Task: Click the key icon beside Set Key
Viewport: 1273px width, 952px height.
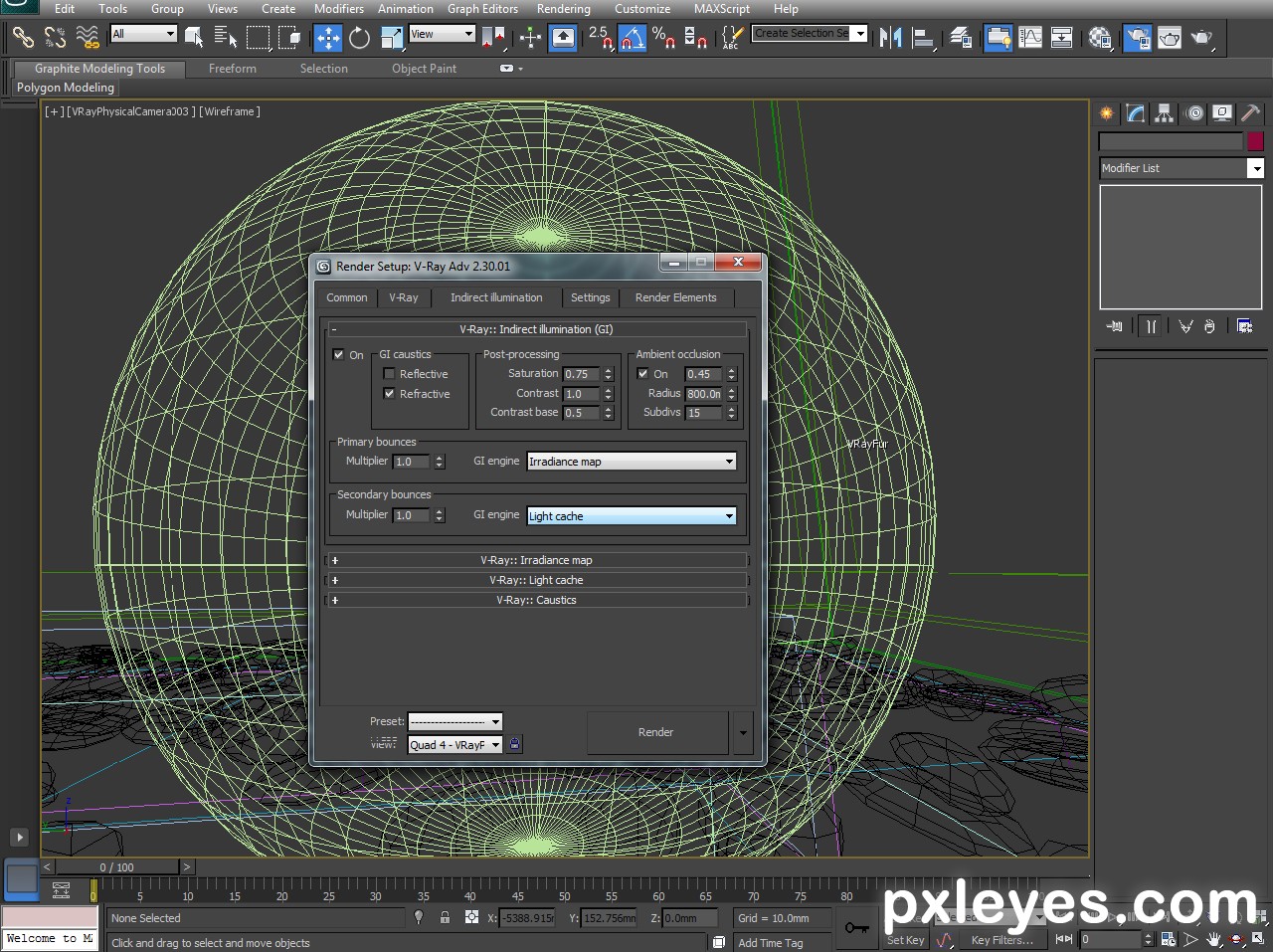Action: (856, 928)
